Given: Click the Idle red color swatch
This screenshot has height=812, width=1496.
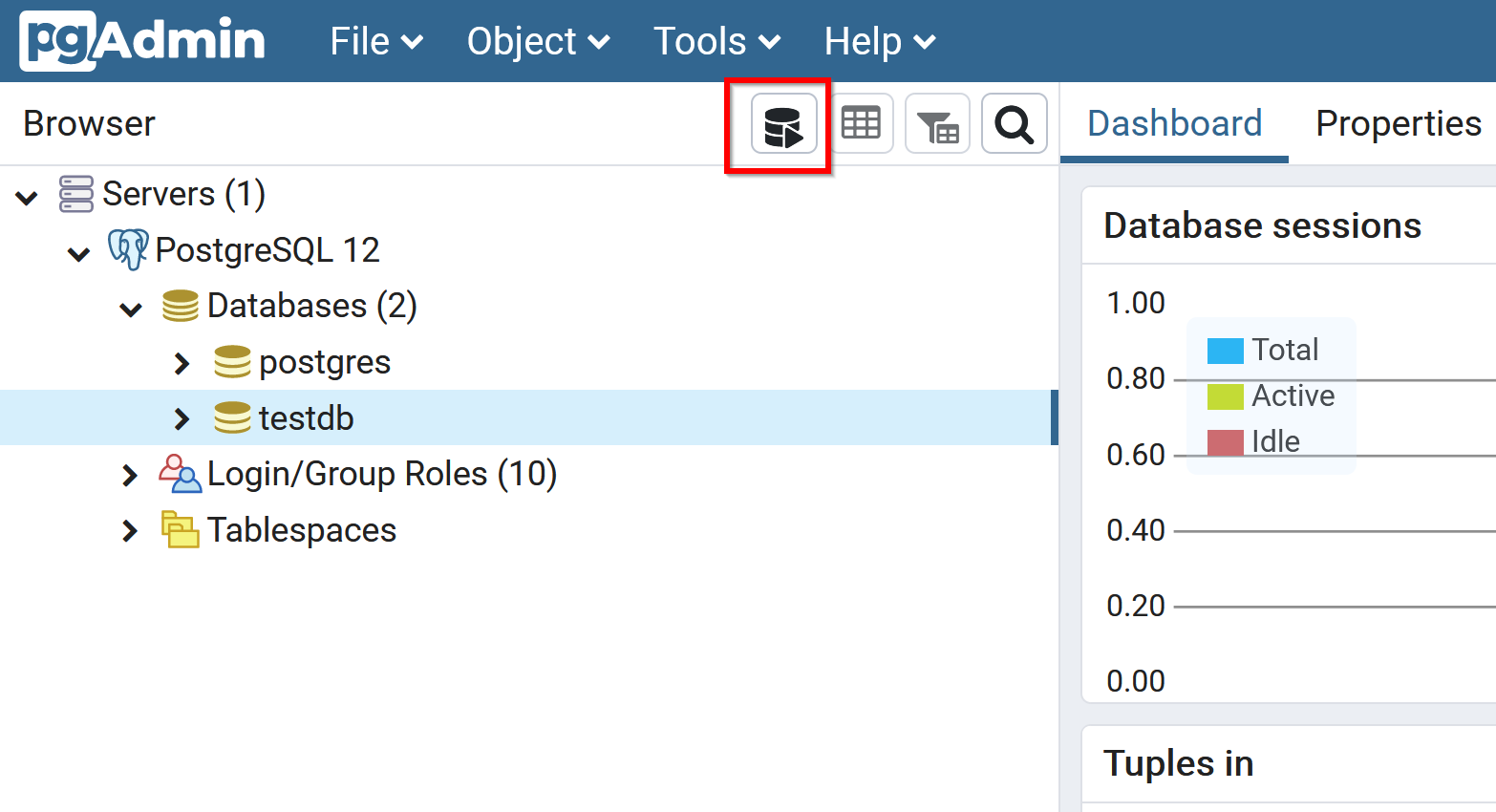Looking at the screenshot, I should 1225,442.
